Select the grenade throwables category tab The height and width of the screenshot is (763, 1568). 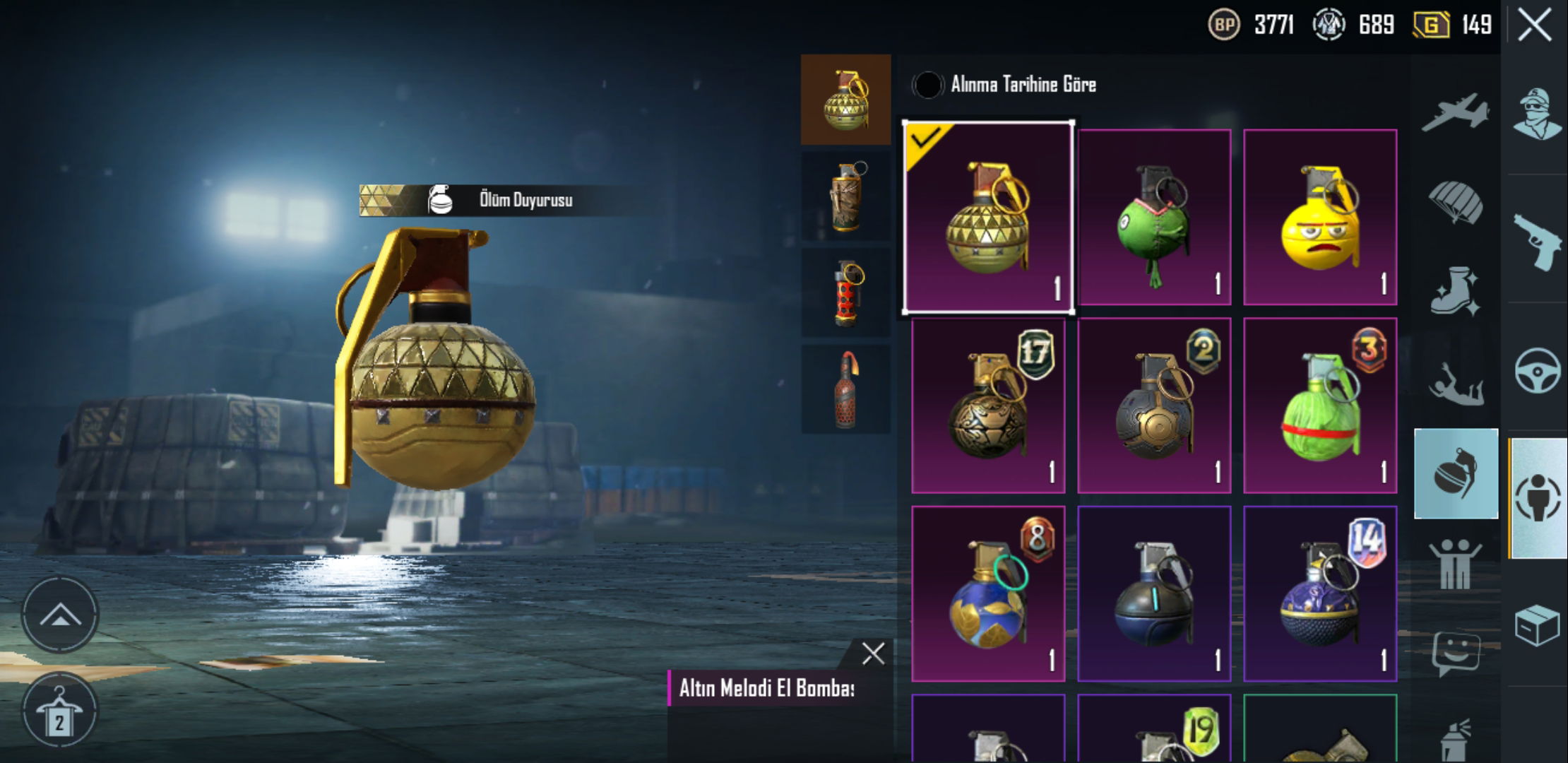[x=1456, y=473]
